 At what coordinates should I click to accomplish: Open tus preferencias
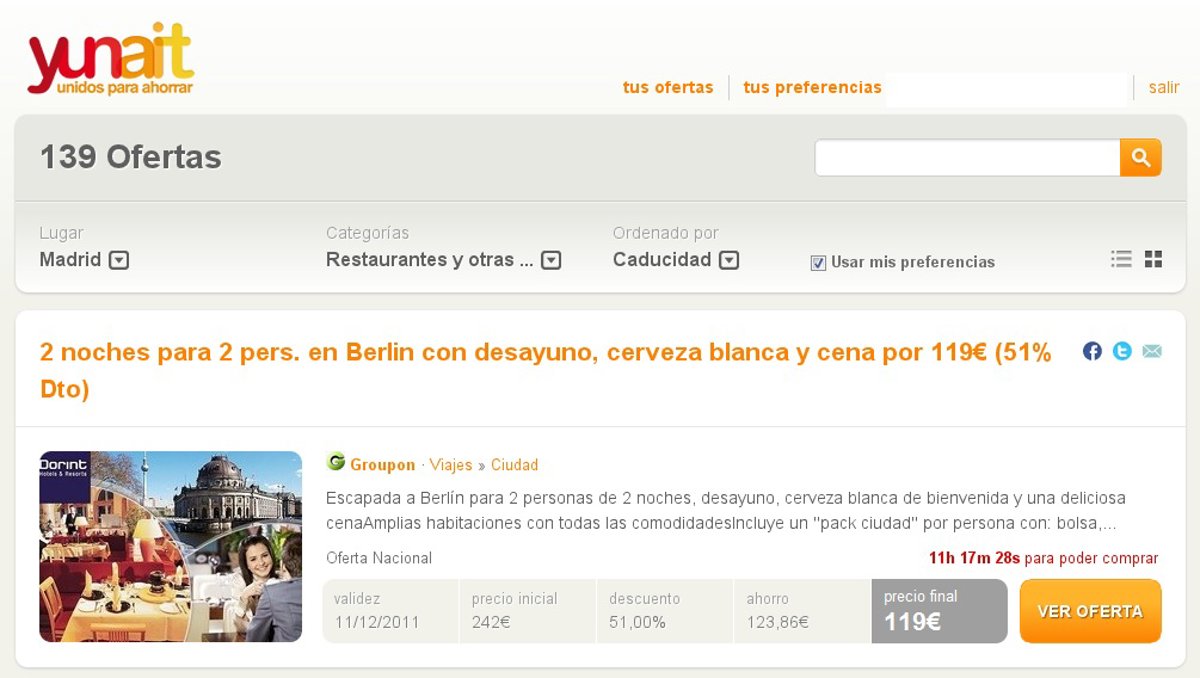[x=812, y=87]
